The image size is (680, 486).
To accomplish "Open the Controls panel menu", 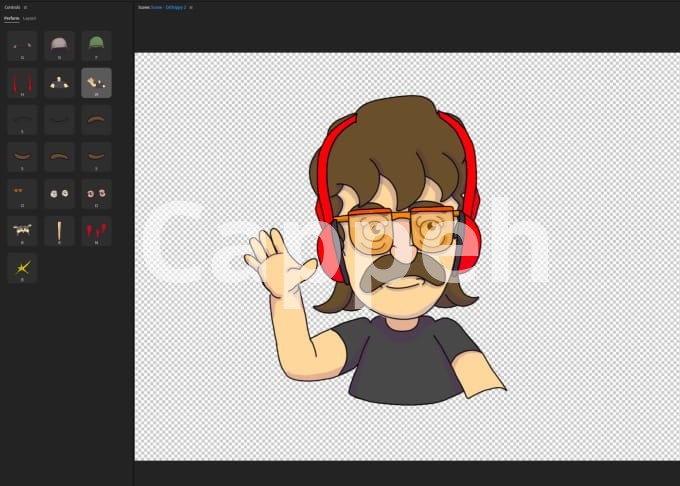I will point(25,7).
